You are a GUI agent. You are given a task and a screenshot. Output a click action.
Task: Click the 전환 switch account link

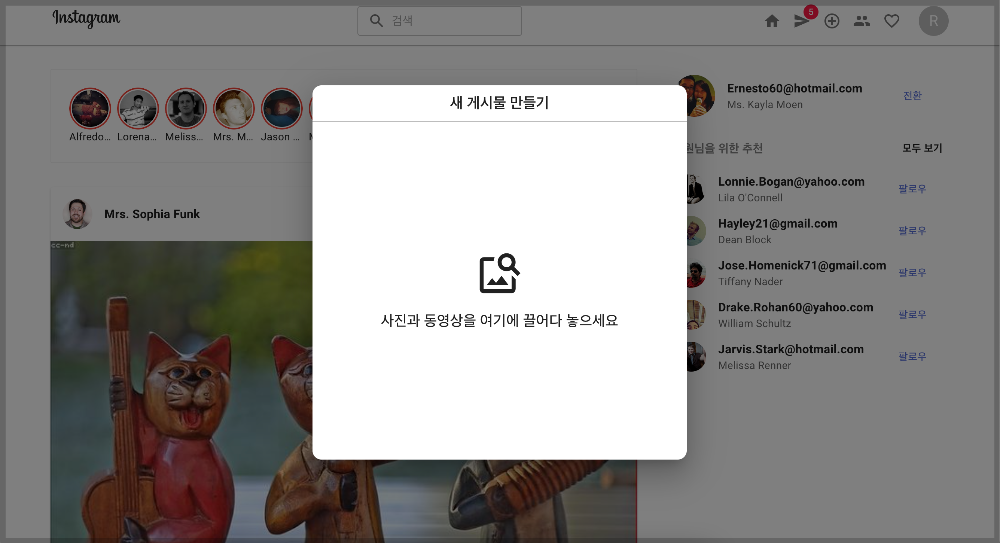tap(912, 96)
